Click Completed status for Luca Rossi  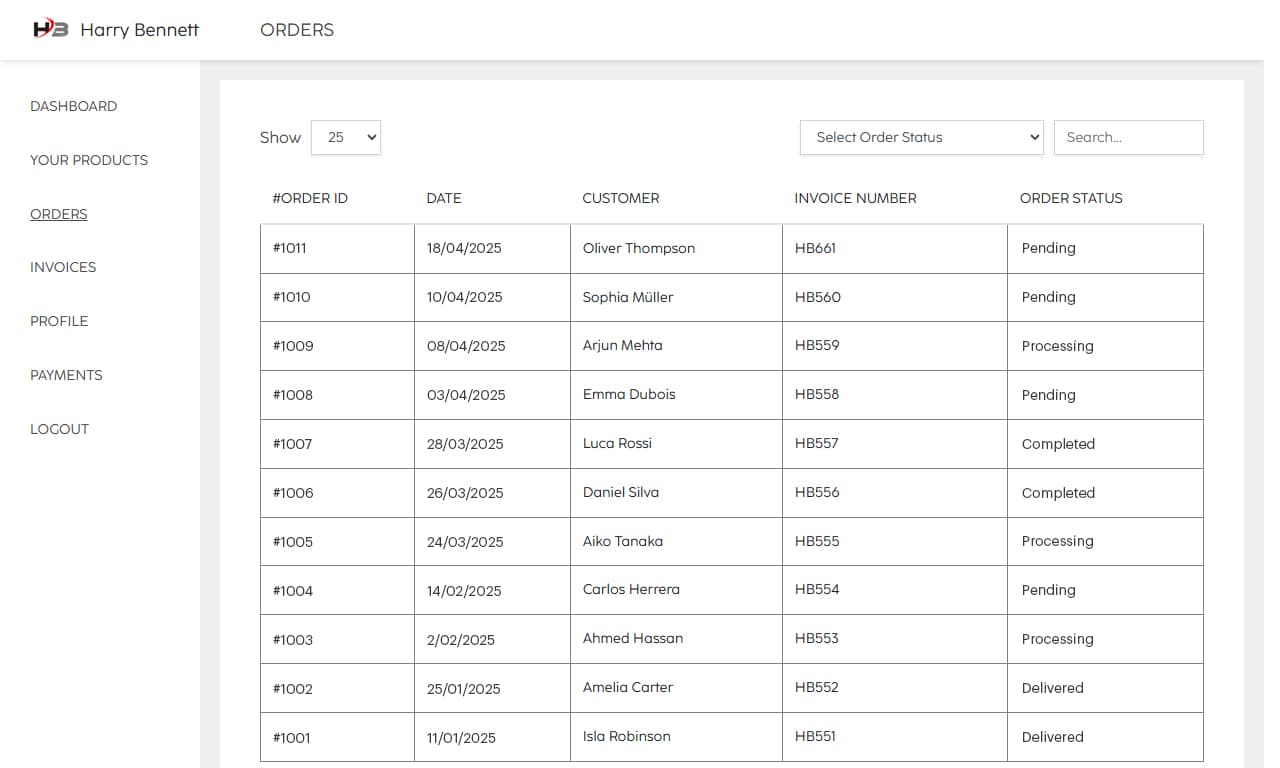tap(1058, 444)
